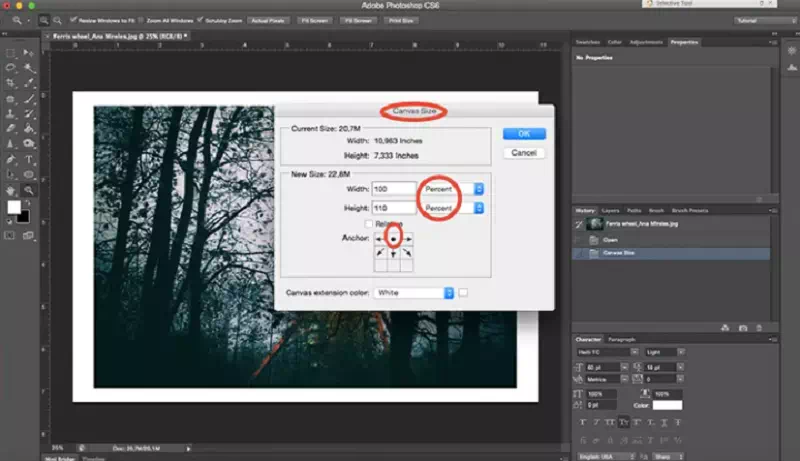Select the middle-center anchor down arrow
This screenshot has height=461, width=800.
coord(393,253)
